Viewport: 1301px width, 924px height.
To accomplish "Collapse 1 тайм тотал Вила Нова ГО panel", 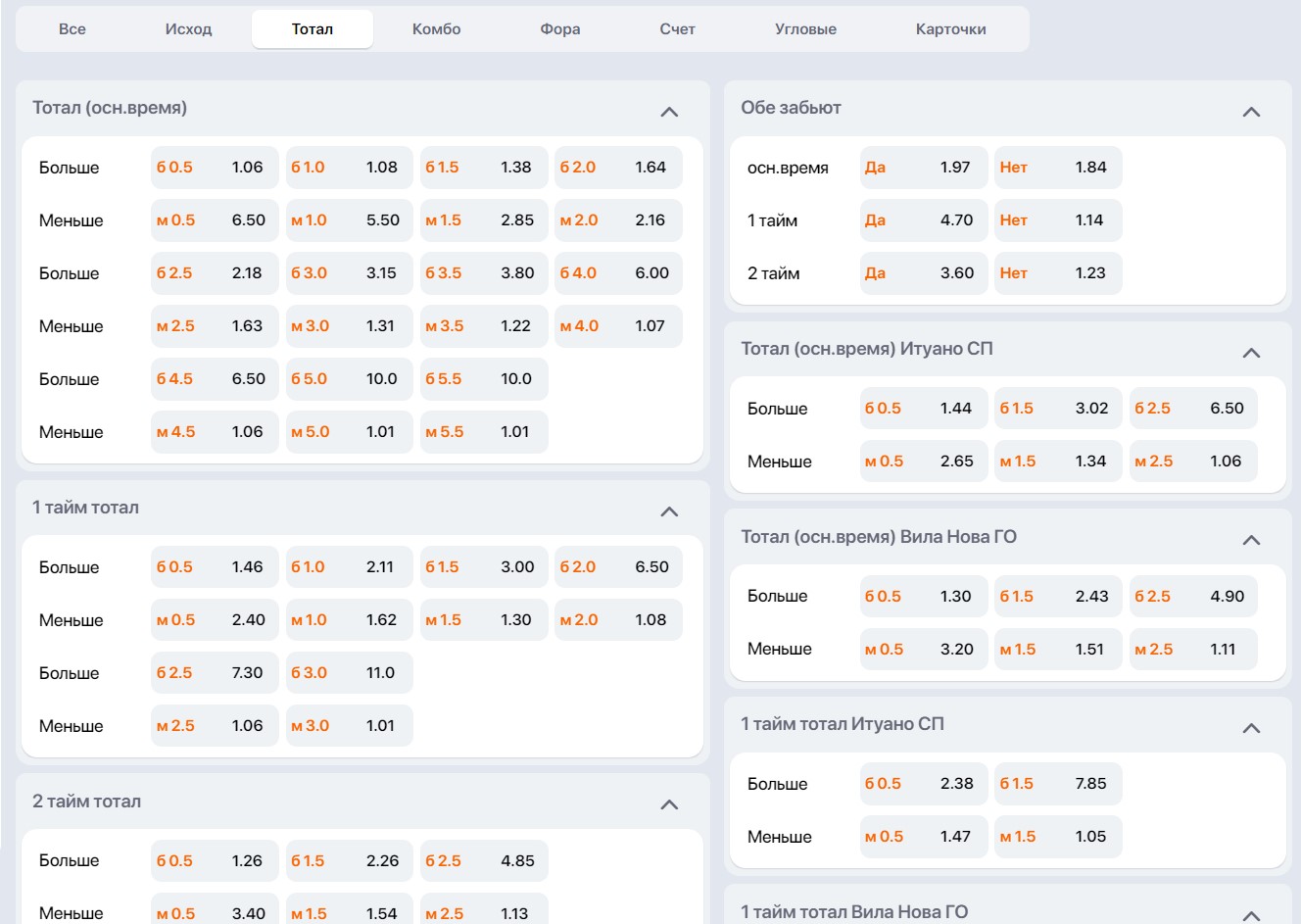I will 1251,915.
